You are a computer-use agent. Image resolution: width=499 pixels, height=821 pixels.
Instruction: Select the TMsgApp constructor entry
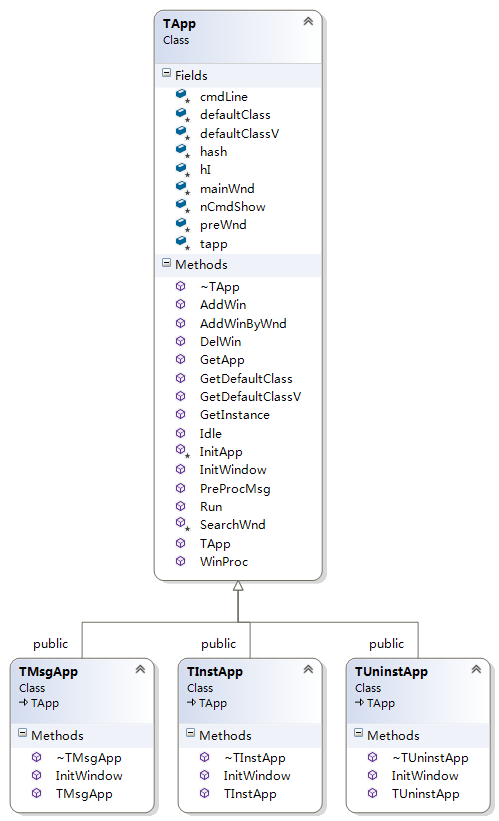tap(82, 794)
